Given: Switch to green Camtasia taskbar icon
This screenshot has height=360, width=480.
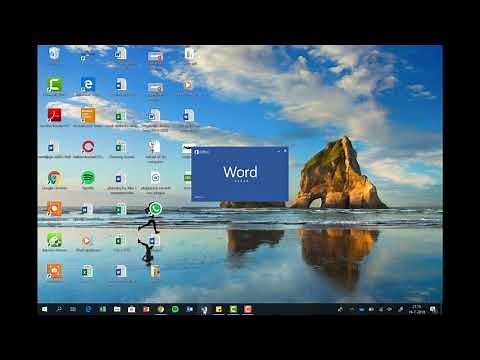Looking at the screenshot, I should point(233,309).
